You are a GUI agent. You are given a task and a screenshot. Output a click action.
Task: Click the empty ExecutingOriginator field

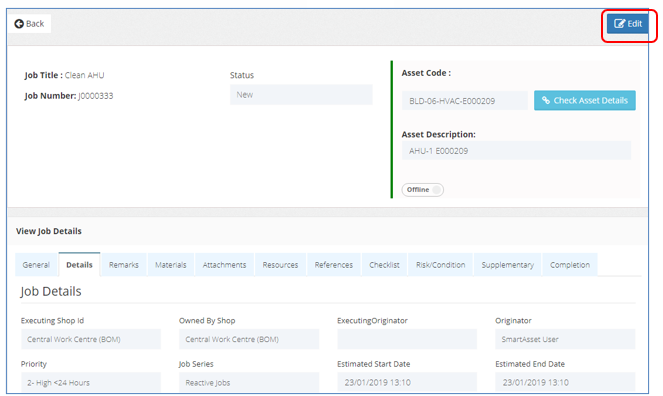tap(407, 339)
